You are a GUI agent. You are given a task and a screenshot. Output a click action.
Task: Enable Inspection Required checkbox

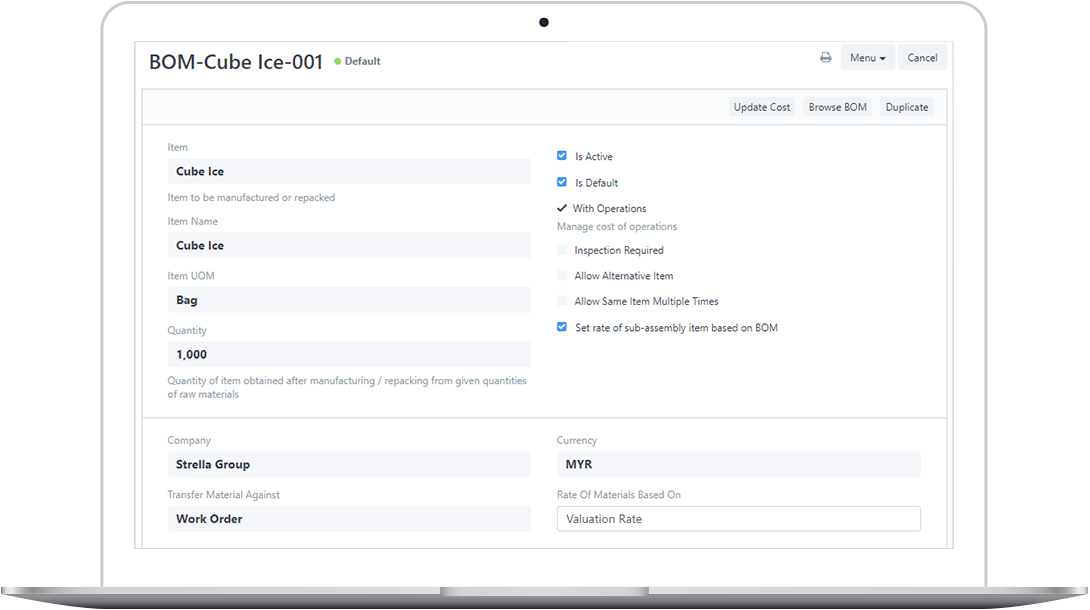[562, 250]
